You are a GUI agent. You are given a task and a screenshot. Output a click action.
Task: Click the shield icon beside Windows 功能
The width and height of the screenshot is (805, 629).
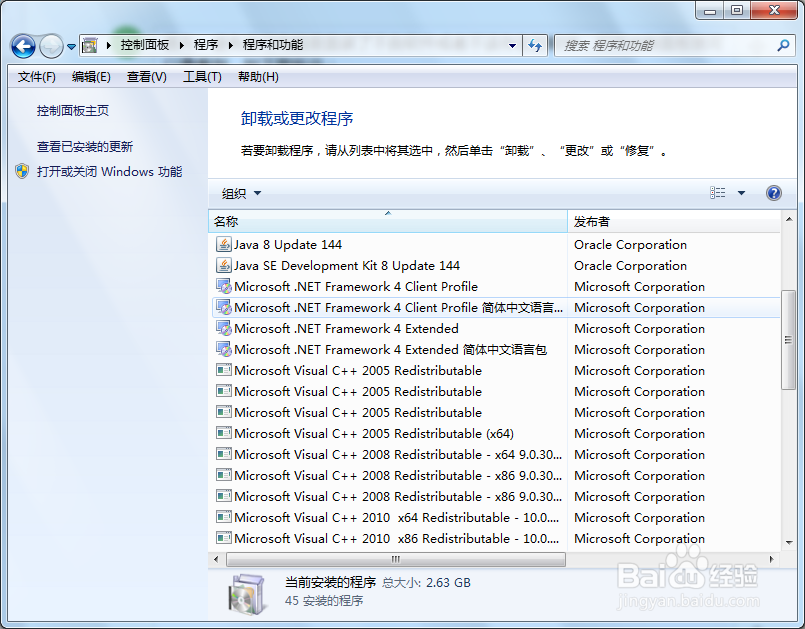pyautogui.click(x=22, y=171)
